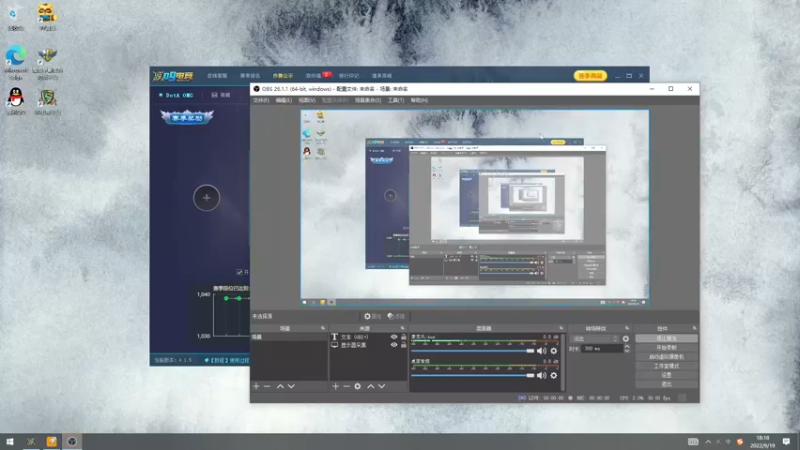The height and width of the screenshot is (450, 800).
Task: Open the orange app icon on the taskbar
Action: (x=52, y=442)
